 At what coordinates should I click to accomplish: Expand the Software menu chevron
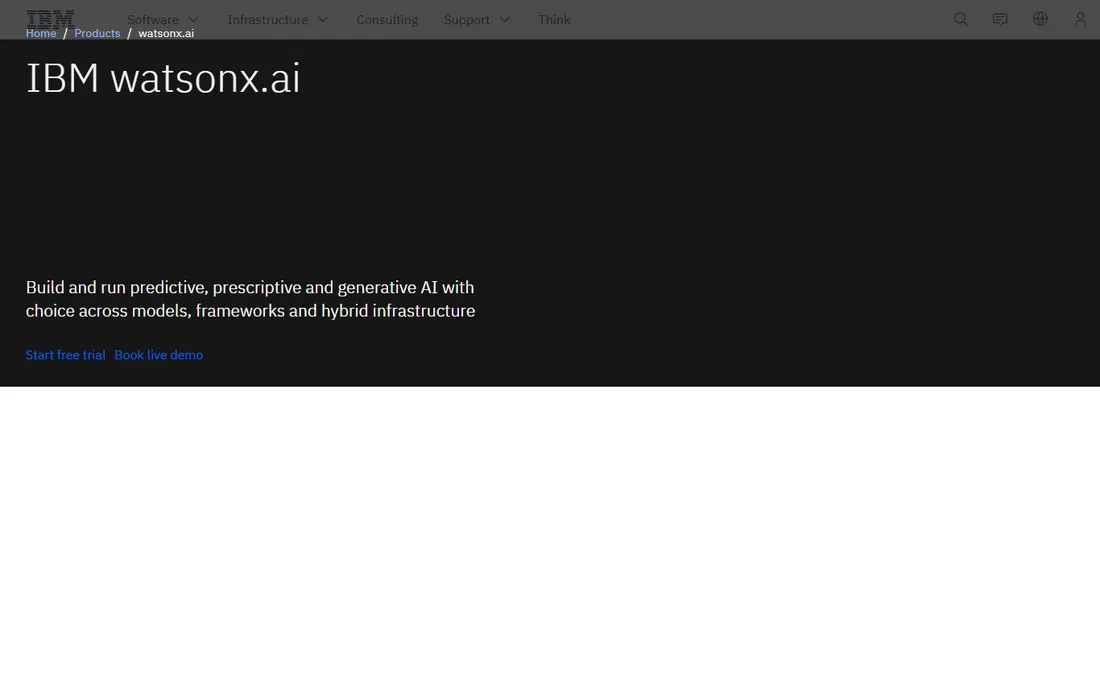(193, 20)
